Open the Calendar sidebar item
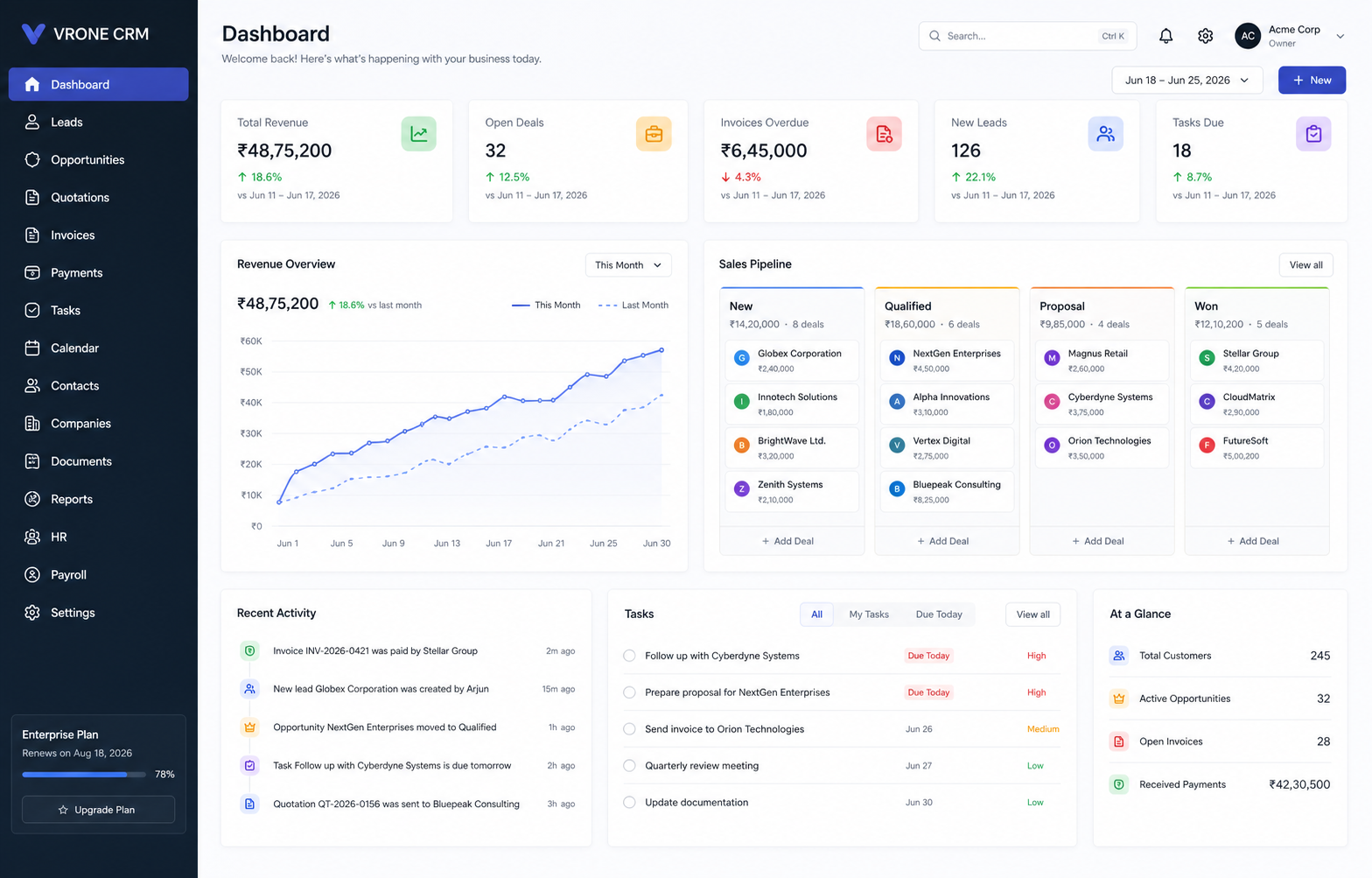The image size is (1372, 878). pyautogui.click(x=98, y=348)
